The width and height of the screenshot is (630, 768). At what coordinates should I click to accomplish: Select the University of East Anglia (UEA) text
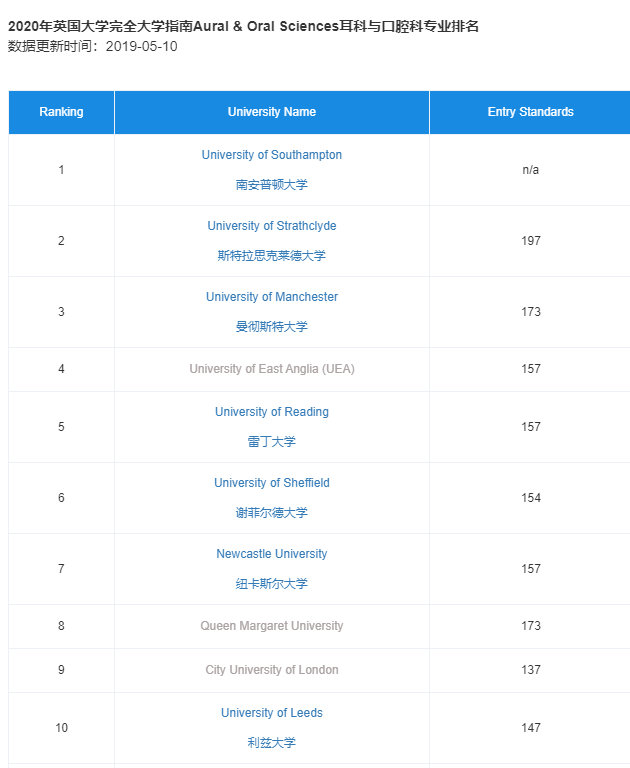272,369
